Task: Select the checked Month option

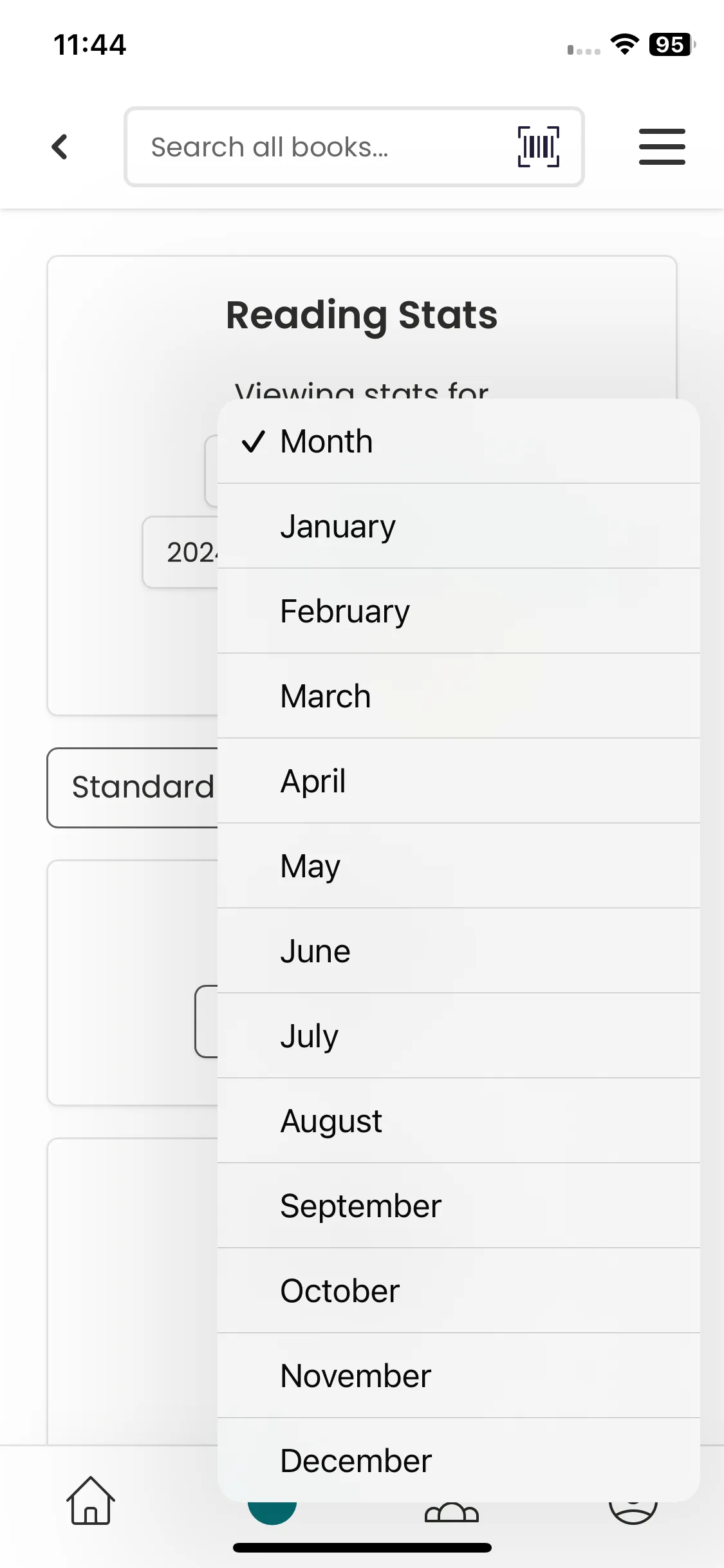Action: [458, 442]
